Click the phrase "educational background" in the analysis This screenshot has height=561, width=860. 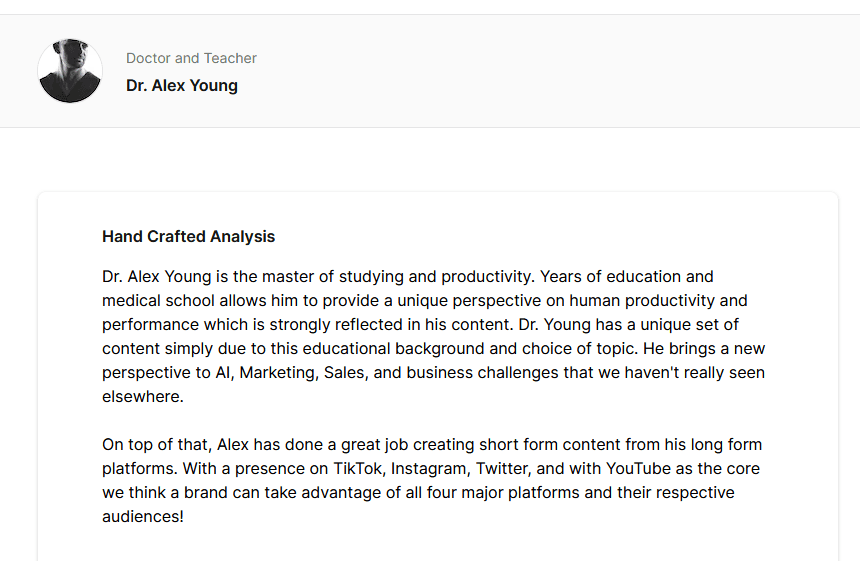coord(394,349)
